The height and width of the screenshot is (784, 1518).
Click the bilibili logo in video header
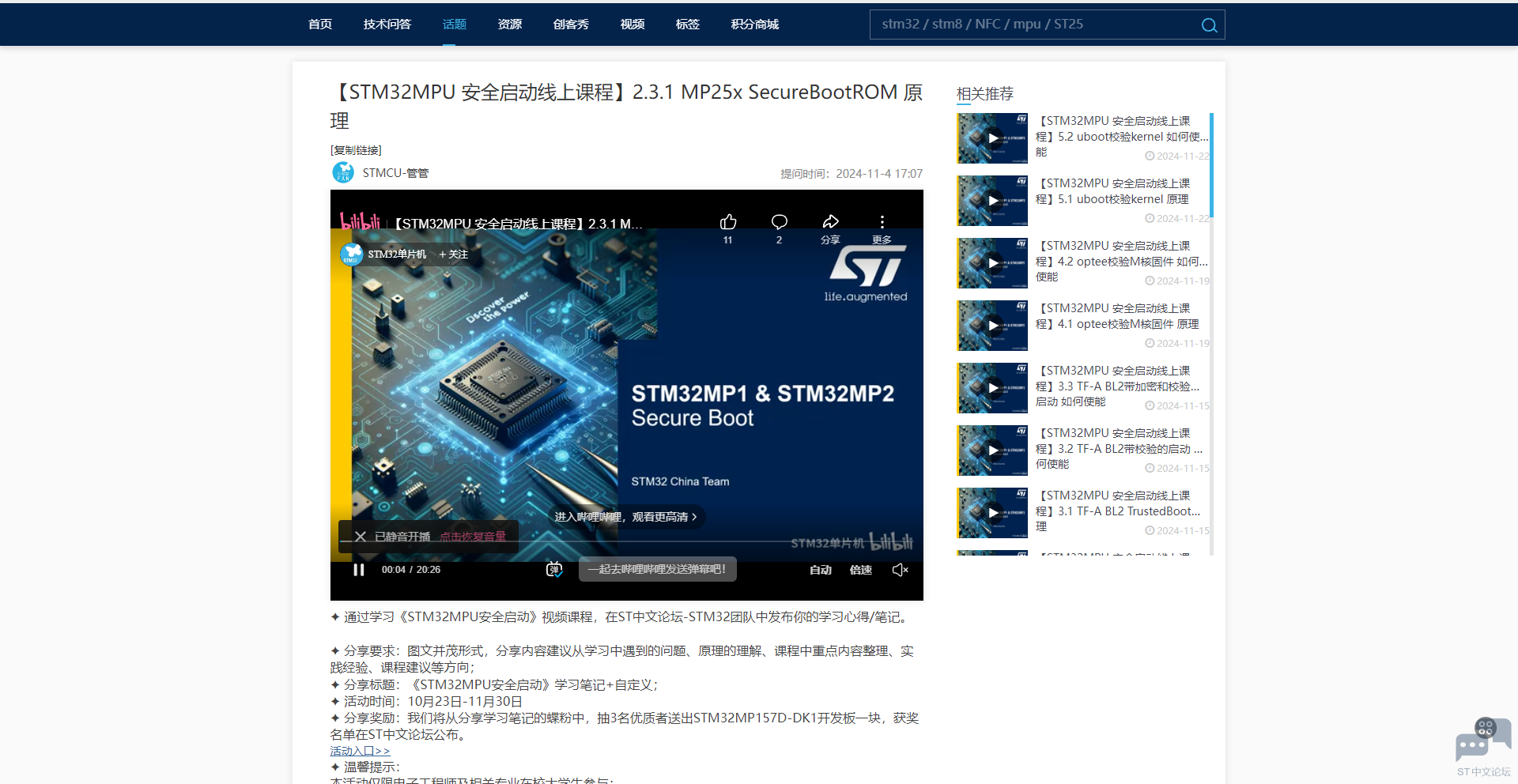[360, 223]
